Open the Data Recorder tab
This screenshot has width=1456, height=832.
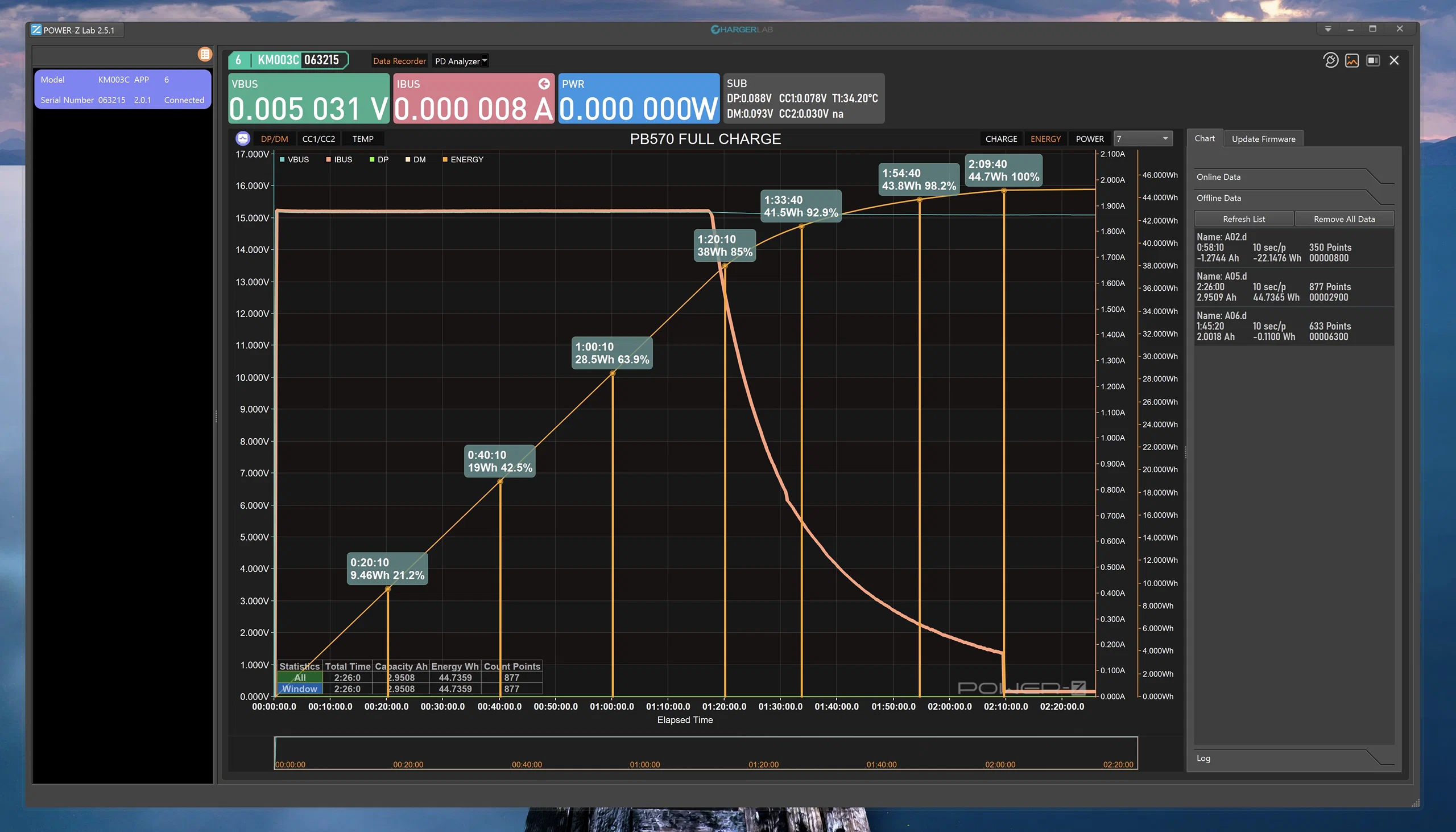399,61
